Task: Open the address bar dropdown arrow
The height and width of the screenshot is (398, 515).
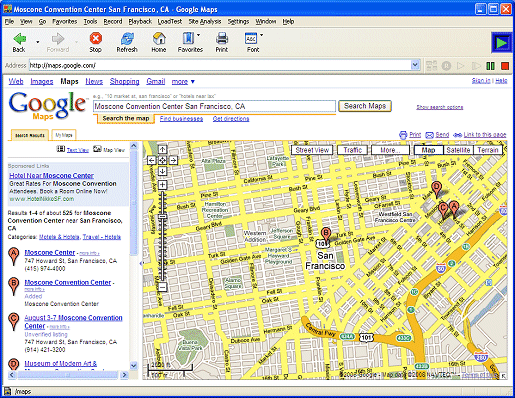Action: pyautogui.click(x=415, y=65)
